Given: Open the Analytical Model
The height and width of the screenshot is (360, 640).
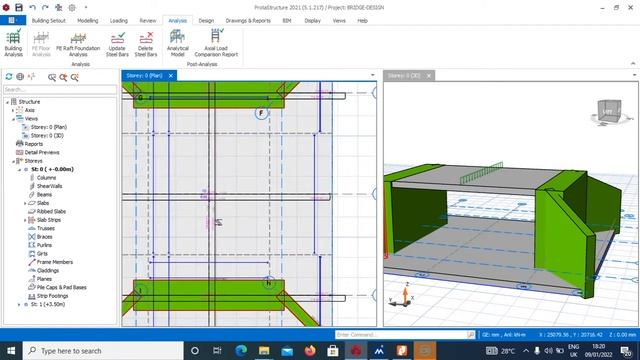Looking at the screenshot, I should tap(178, 43).
